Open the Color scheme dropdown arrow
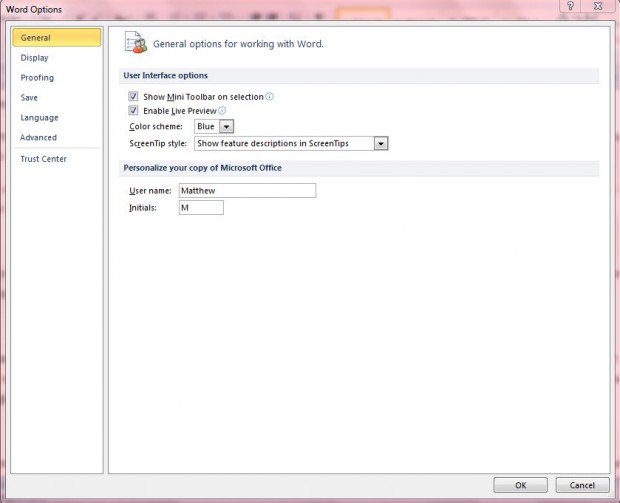 coord(227,127)
